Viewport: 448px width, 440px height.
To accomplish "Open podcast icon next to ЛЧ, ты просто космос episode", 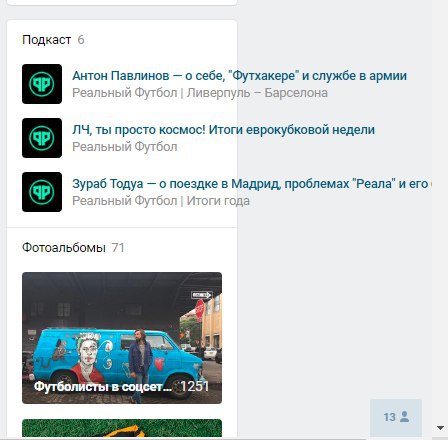I will [42, 138].
